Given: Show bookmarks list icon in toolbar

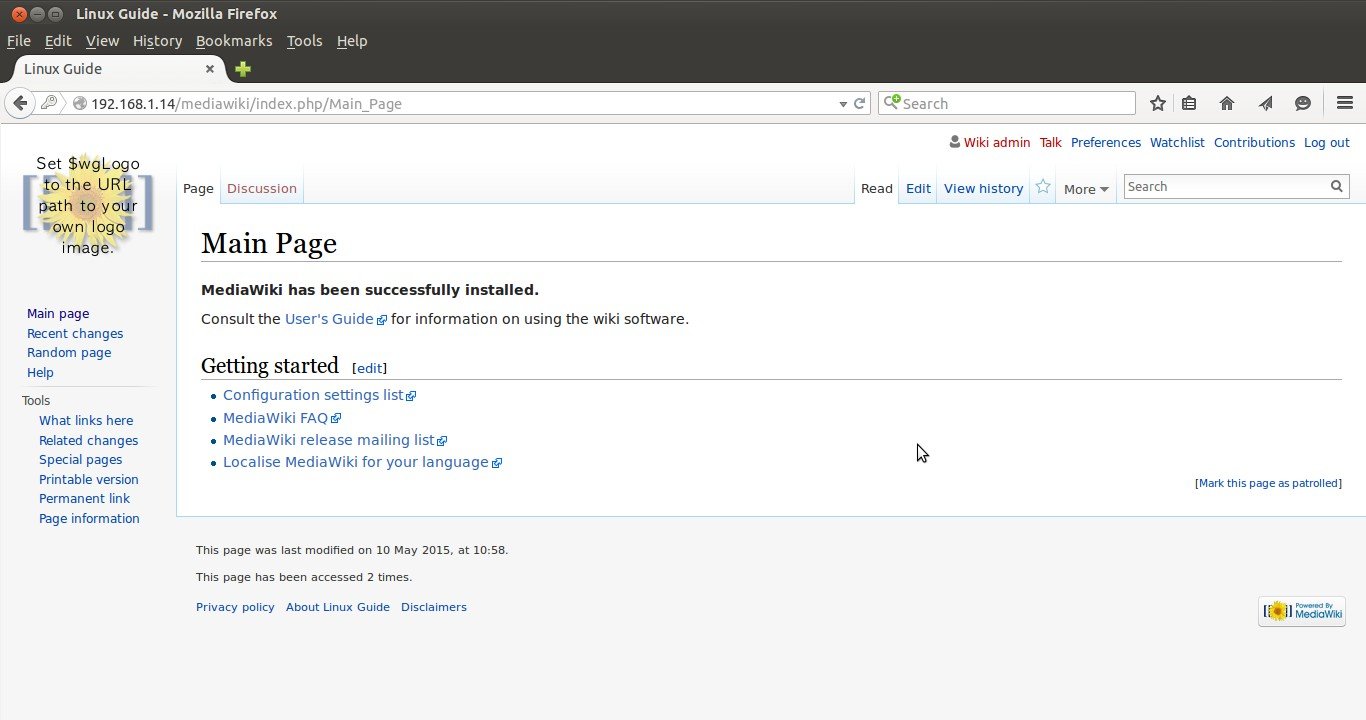Looking at the screenshot, I should (x=1189, y=103).
